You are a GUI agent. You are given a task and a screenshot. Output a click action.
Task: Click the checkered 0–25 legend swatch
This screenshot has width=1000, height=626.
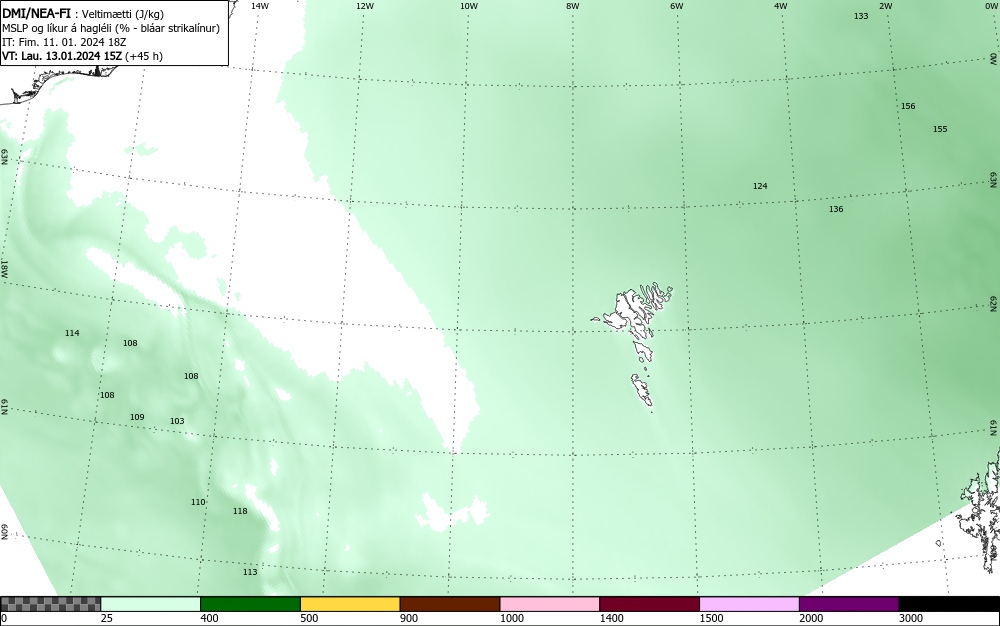[50, 604]
